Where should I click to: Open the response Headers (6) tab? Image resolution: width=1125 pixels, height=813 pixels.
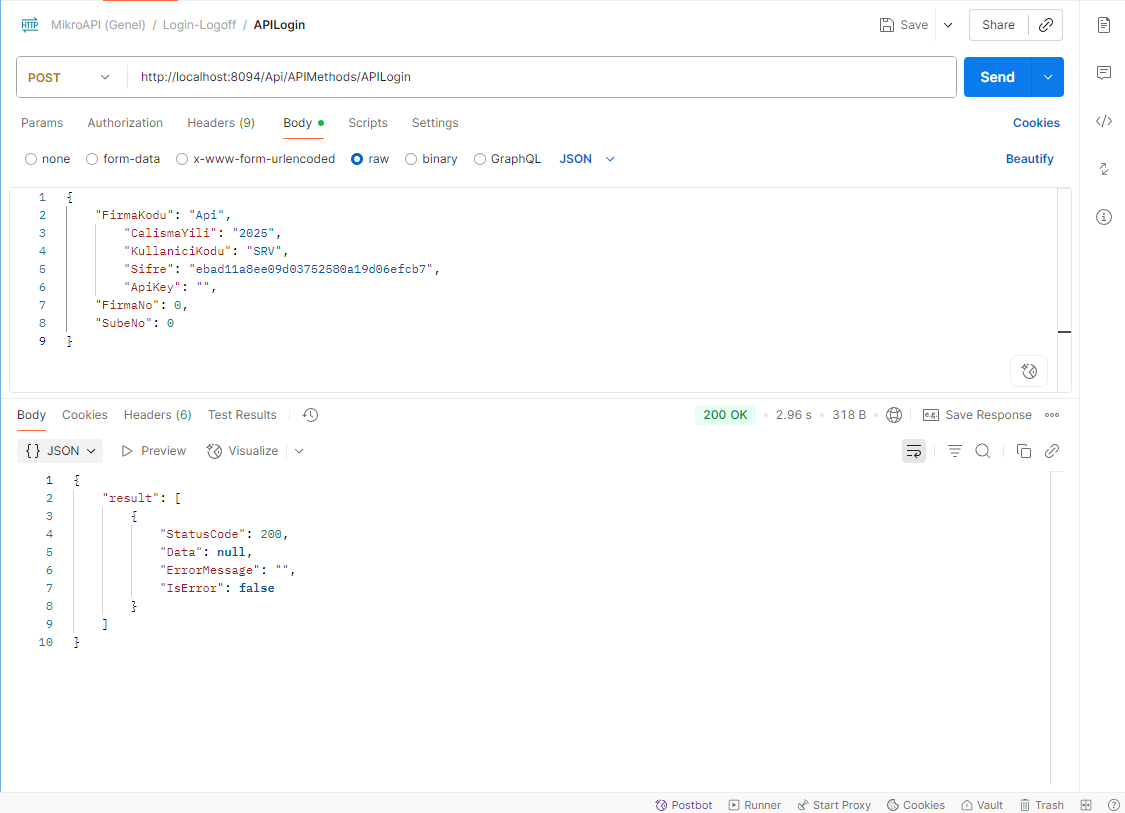157,415
